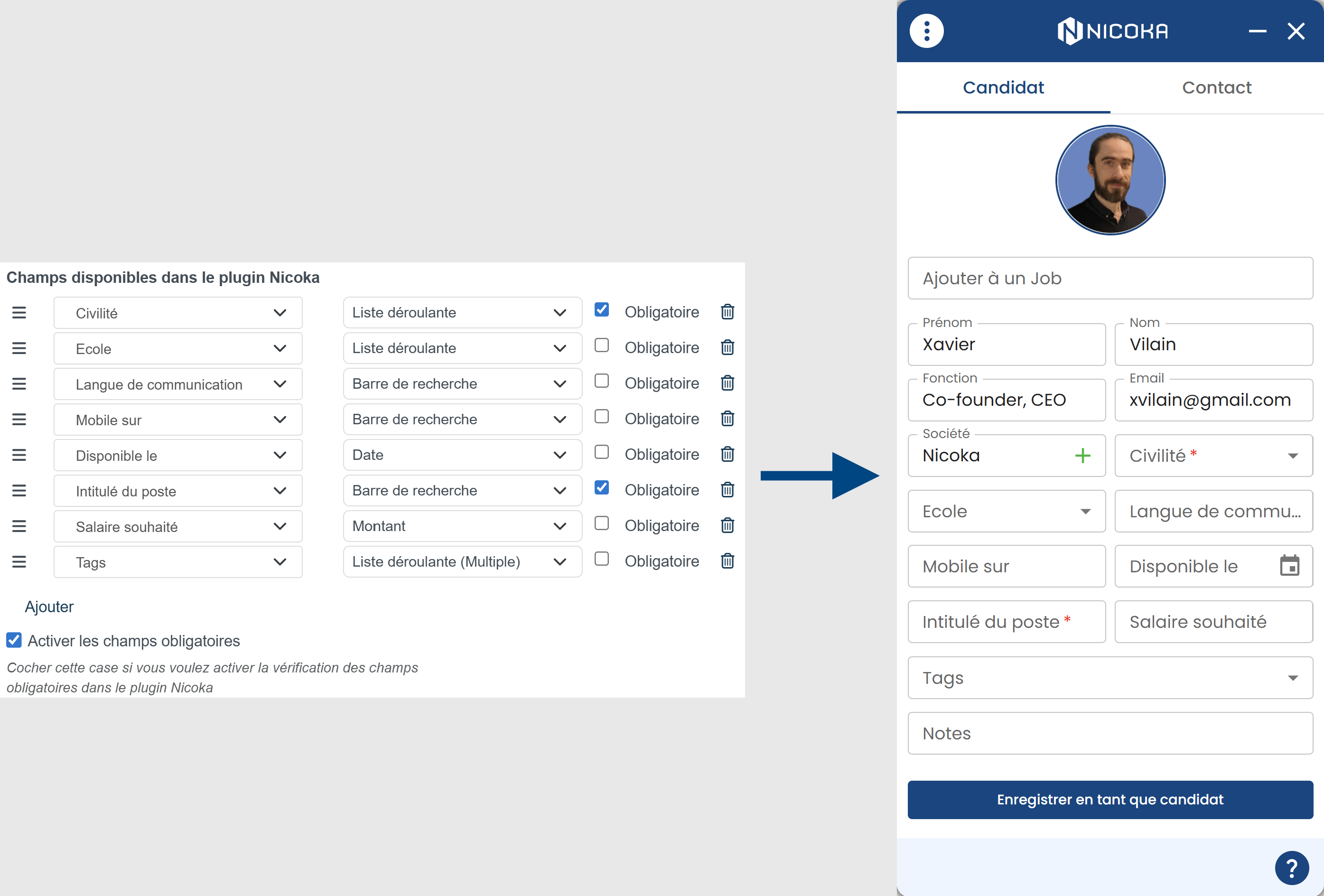Click the trash icon for Tags row
Image resolution: width=1324 pixels, height=896 pixels.
[727, 561]
